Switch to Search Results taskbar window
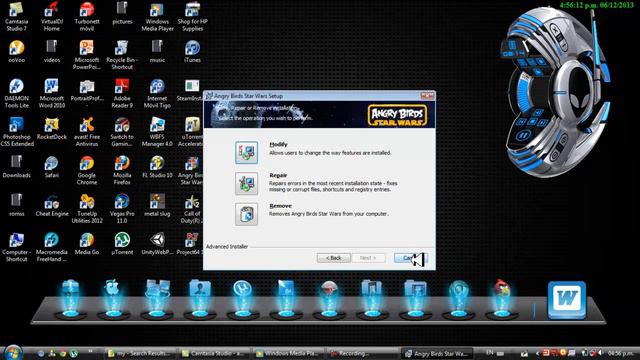Image resolution: width=640 pixels, height=360 pixels. click(x=140, y=353)
